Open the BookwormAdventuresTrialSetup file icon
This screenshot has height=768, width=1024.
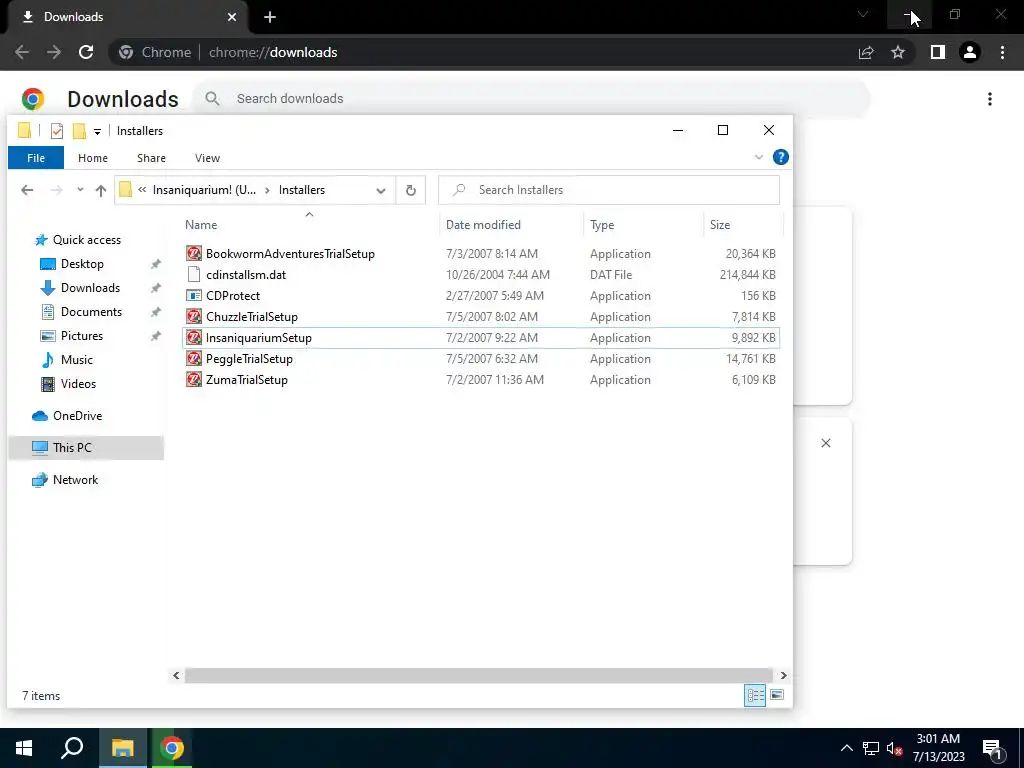point(194,253)
